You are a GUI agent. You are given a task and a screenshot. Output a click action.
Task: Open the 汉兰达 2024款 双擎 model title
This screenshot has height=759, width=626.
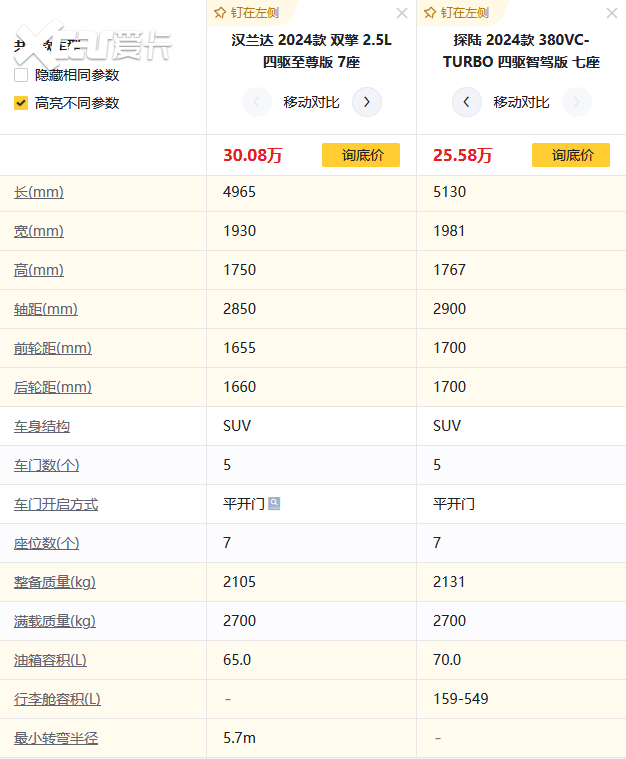pos(311,51)
